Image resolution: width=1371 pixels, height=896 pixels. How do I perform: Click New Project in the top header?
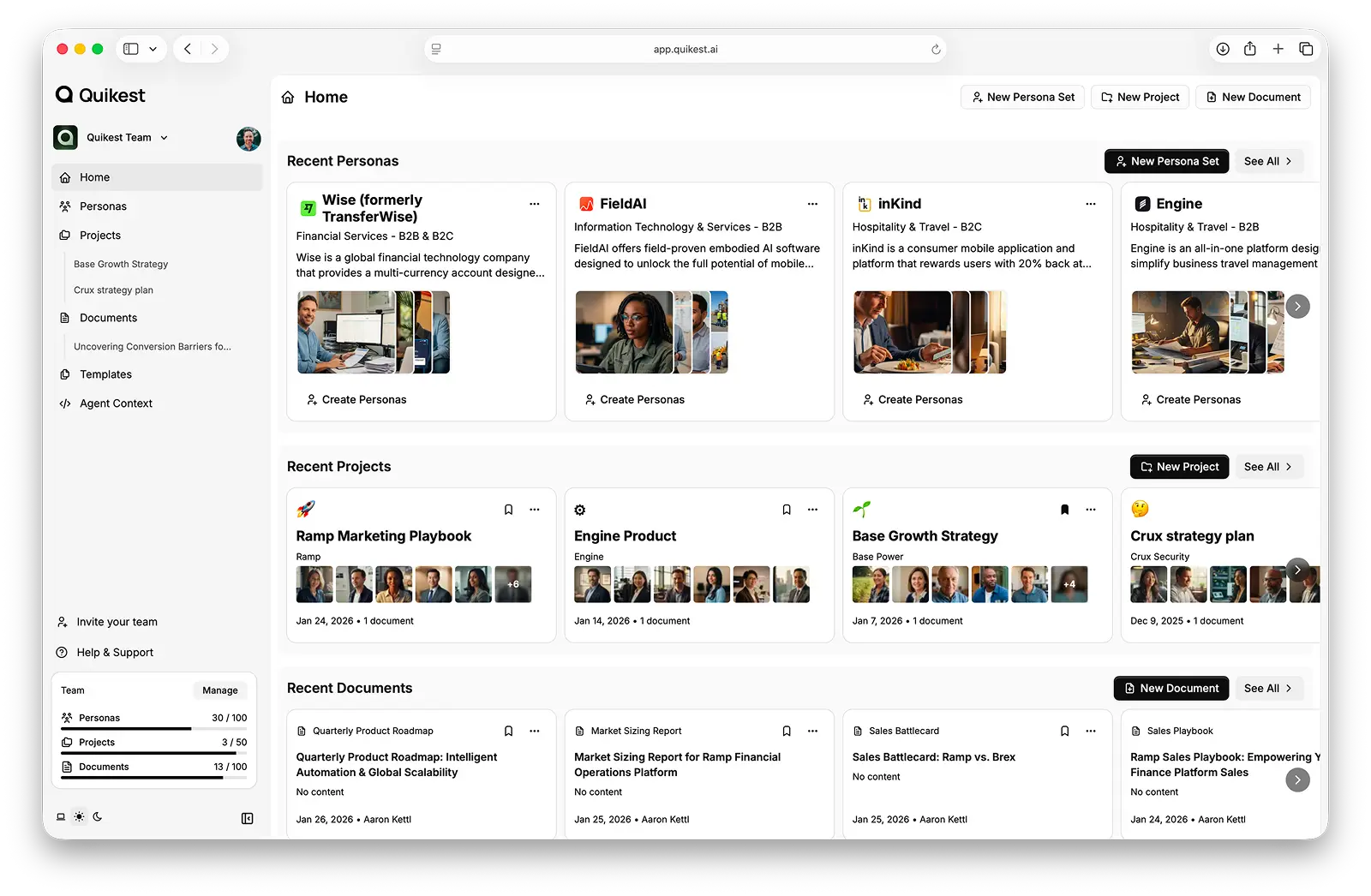click(1140, 97)
